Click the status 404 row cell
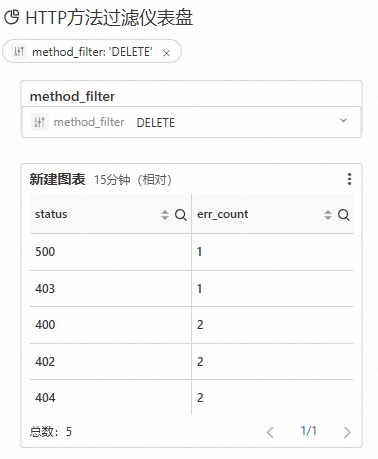The width and height of the screenshot is (378, 459). tap(111, 397)
